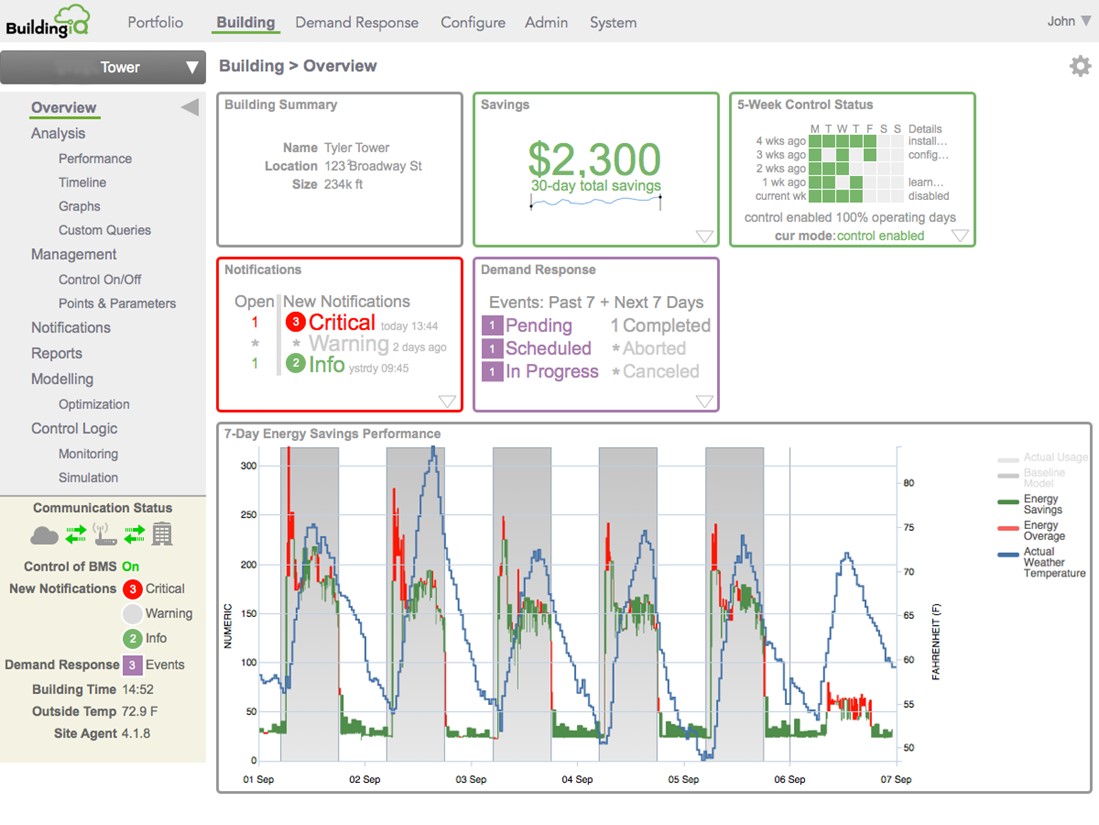The height and width of the screenshot is (825, 1099).
Task: Open Performance under Analysis
Action: pyautogui.click(x=95, y=158)
